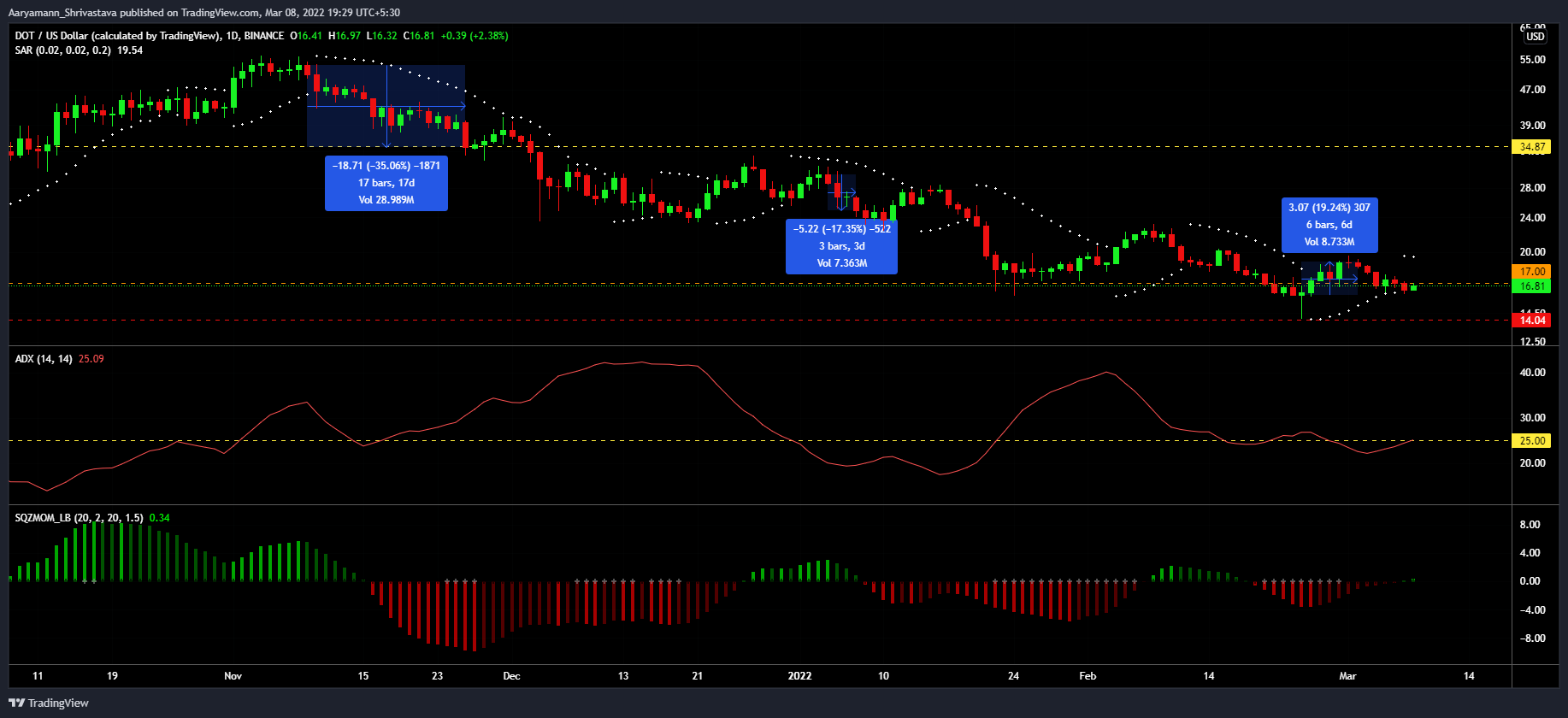1568x718 pixels.
Task: Select the -35.06% measurement info box
Action: [x=386, y=183]
